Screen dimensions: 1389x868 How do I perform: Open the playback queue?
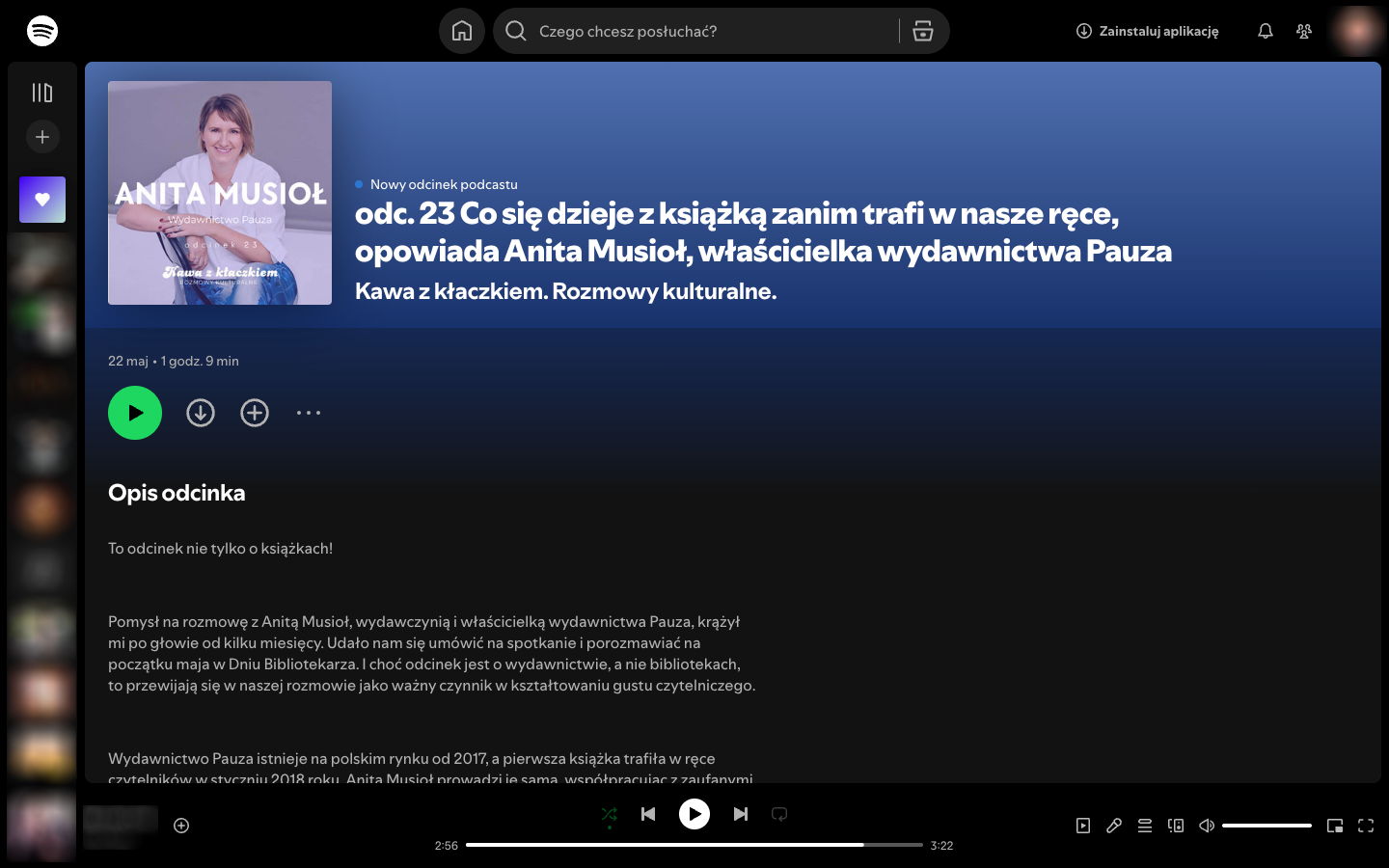pos(1145,826)
